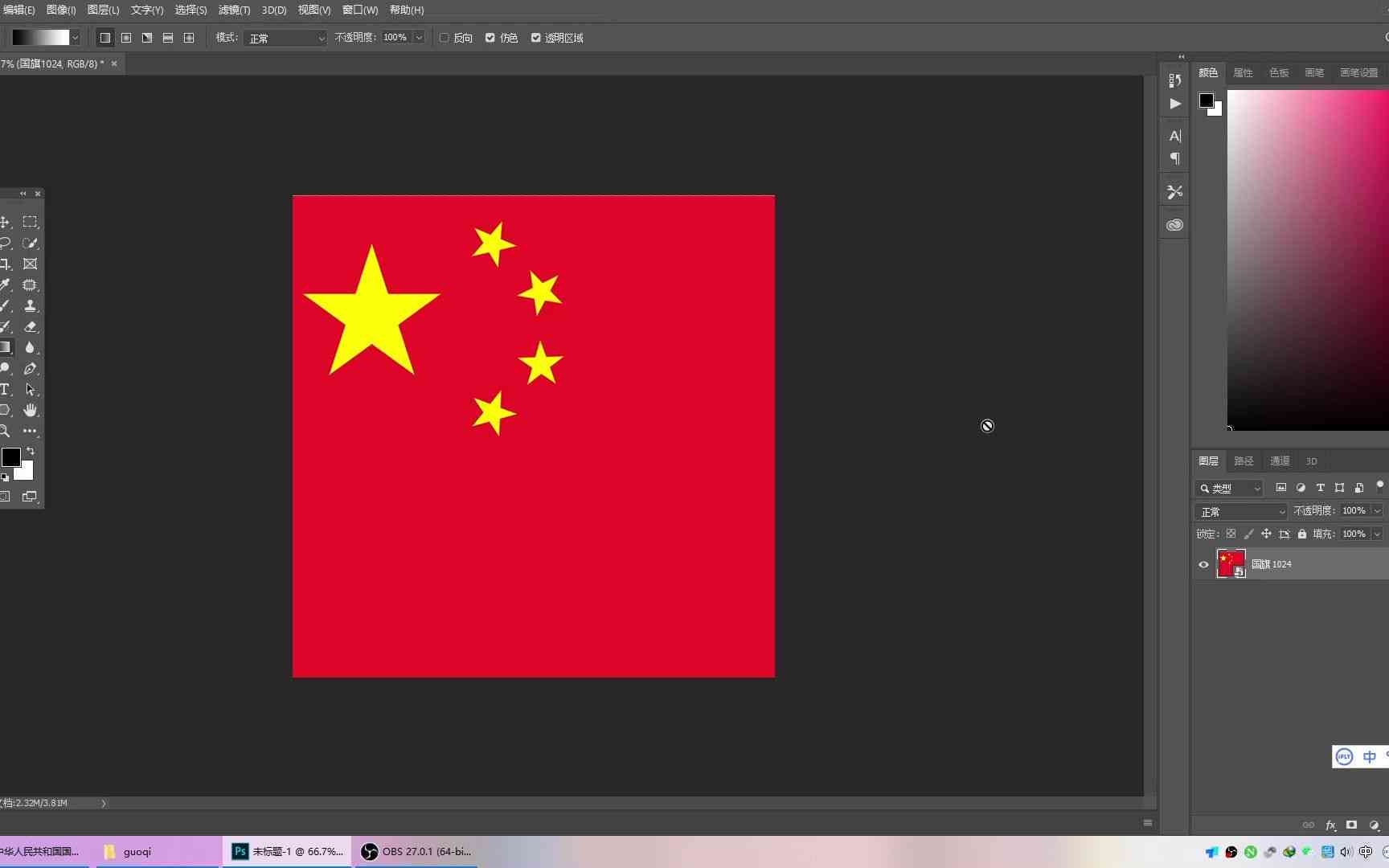
Task: Select the Object Selection patch tool
Action: pyautogui.click(x=31, y=285)
